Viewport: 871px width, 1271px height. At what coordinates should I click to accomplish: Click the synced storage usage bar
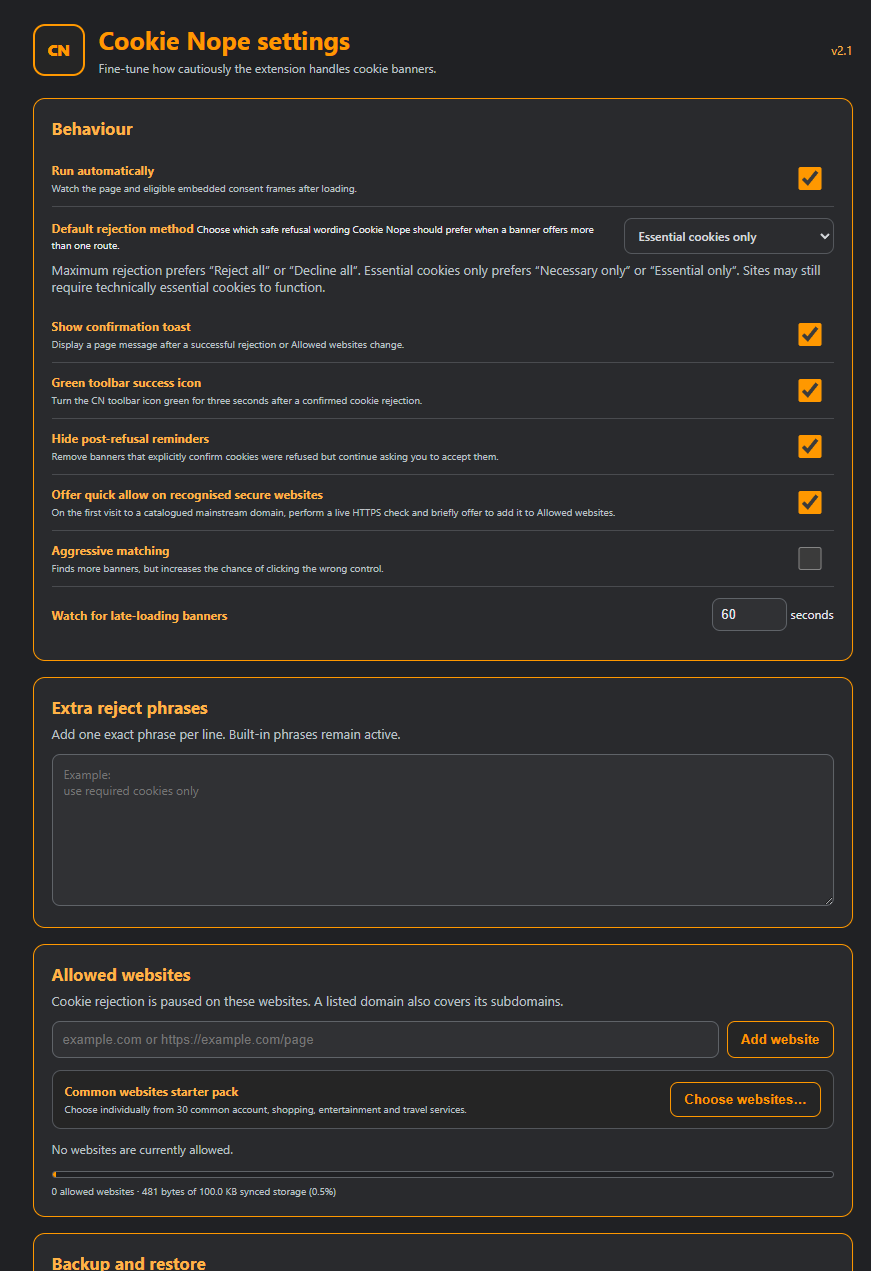[x=442, y=1174]
